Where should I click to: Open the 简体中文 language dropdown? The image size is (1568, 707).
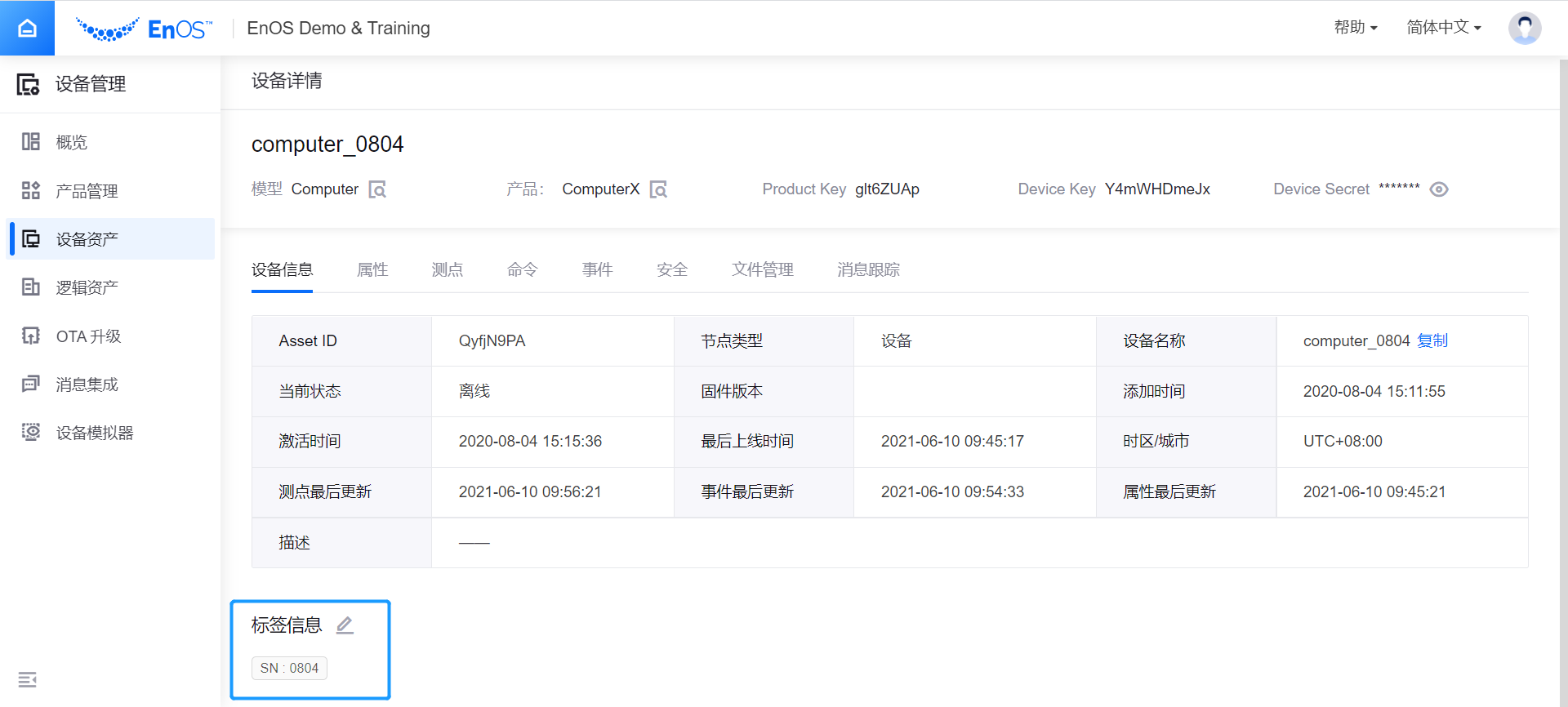[1443, 28]
